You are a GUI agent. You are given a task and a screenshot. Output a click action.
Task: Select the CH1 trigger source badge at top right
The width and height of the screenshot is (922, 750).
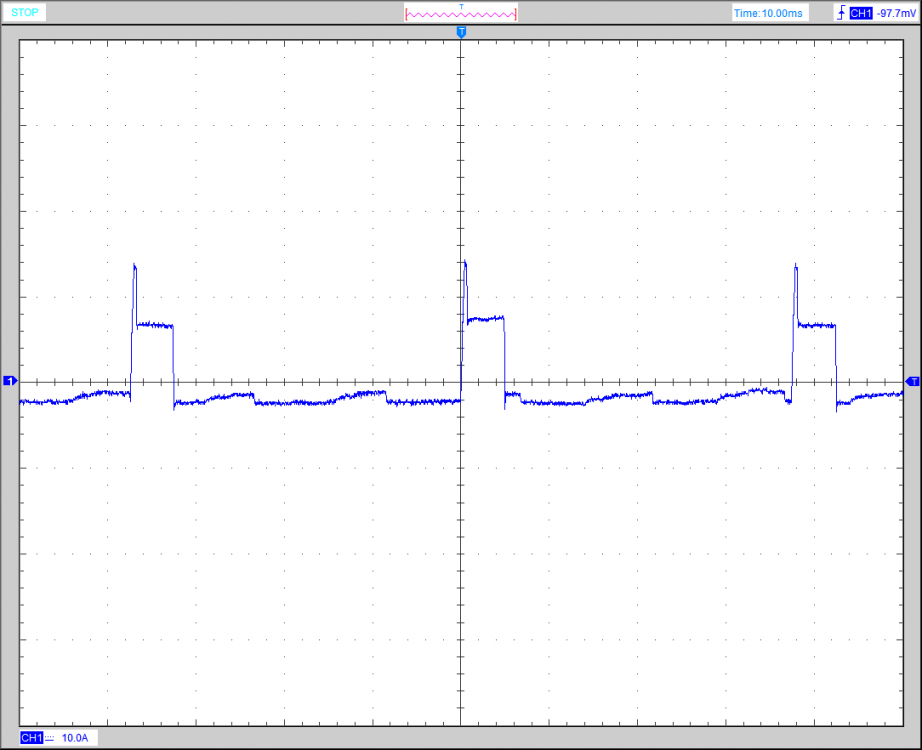coord(861,13)
